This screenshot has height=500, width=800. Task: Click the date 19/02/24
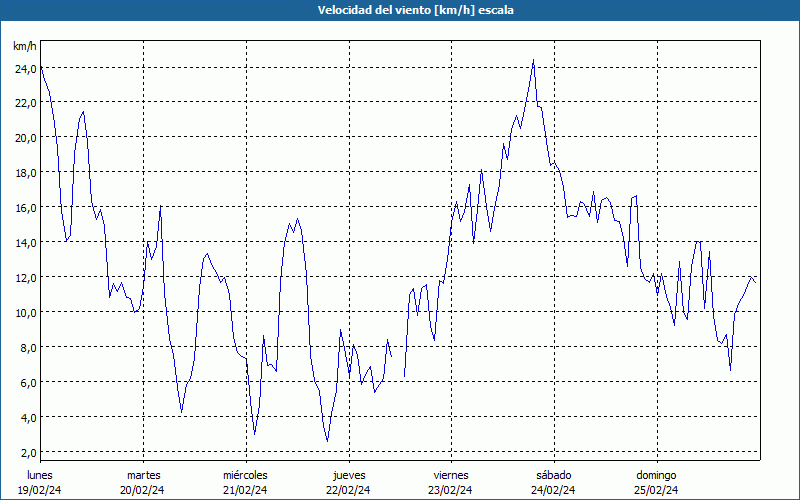[x=40, y=490]
